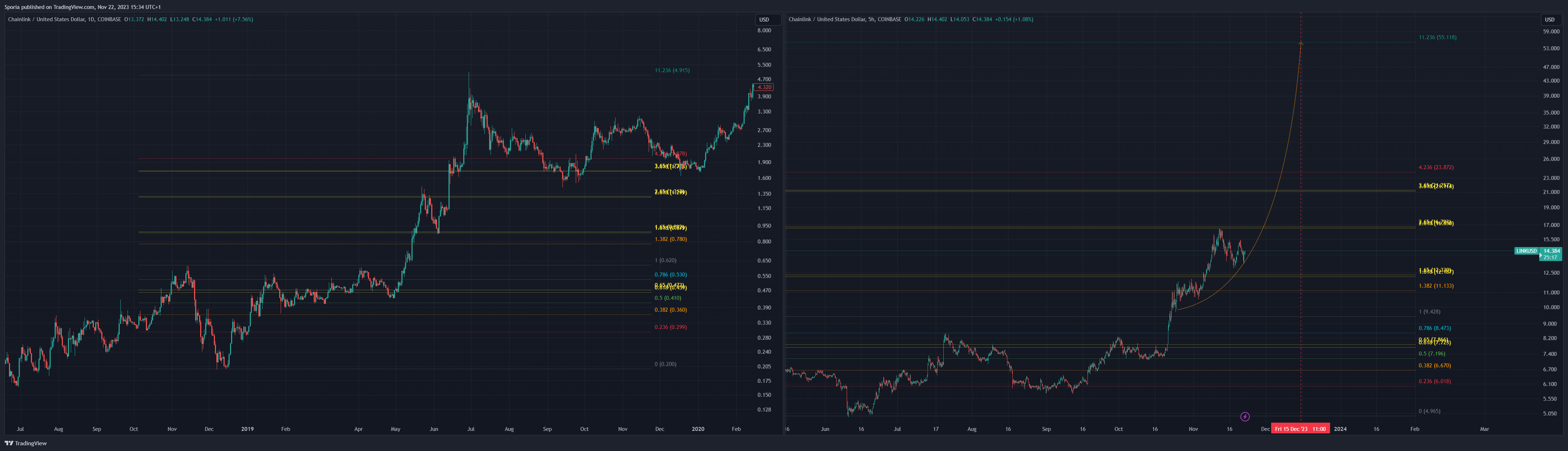Click the 'Fri 15 Dec '23 11:00' date marker

pos(1300,428)
